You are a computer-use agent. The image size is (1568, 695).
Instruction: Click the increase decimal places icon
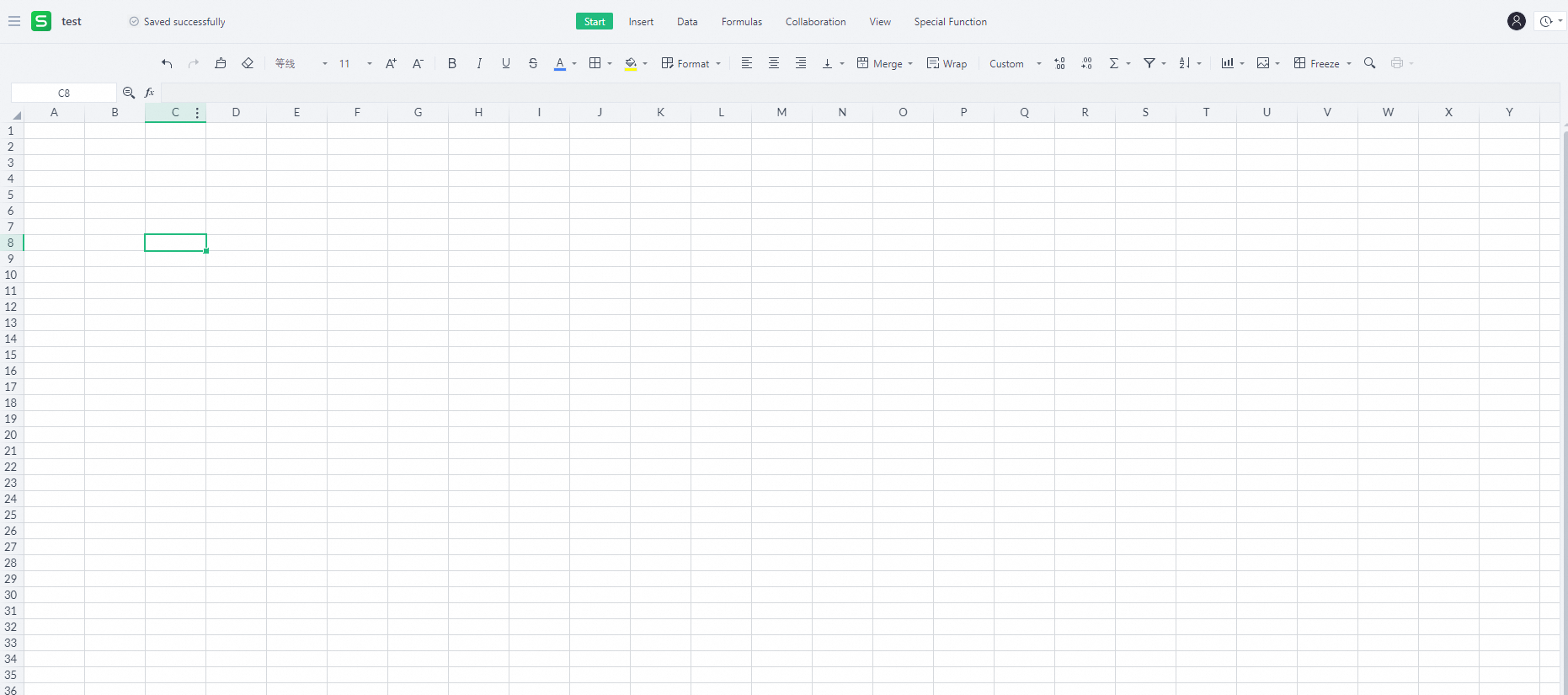coord(1060,63)
